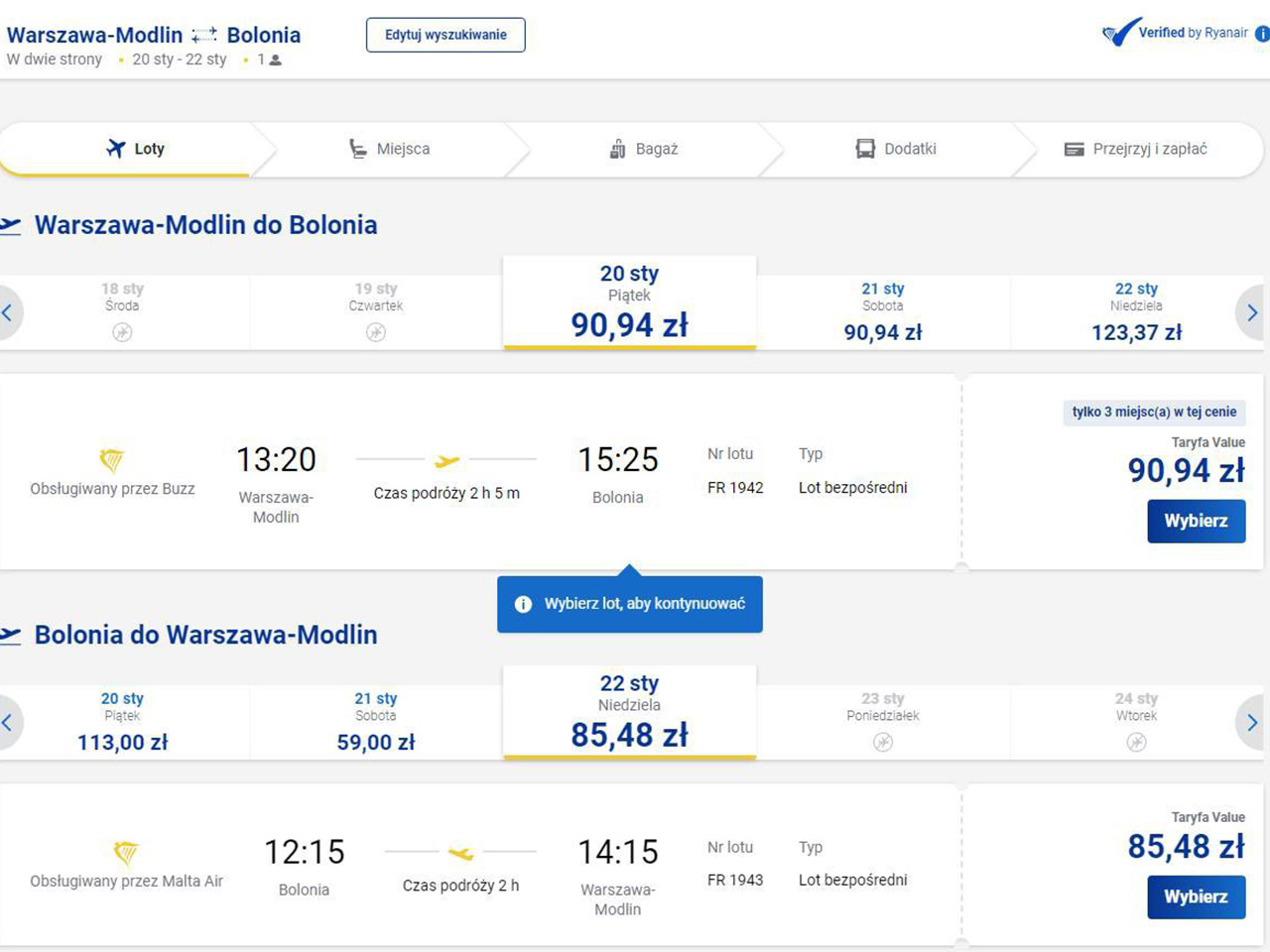This screenshot has width=1270, height=952.
Task: Click the Ryanair harp logo for Buzz flight
Action: pos(112,459)
